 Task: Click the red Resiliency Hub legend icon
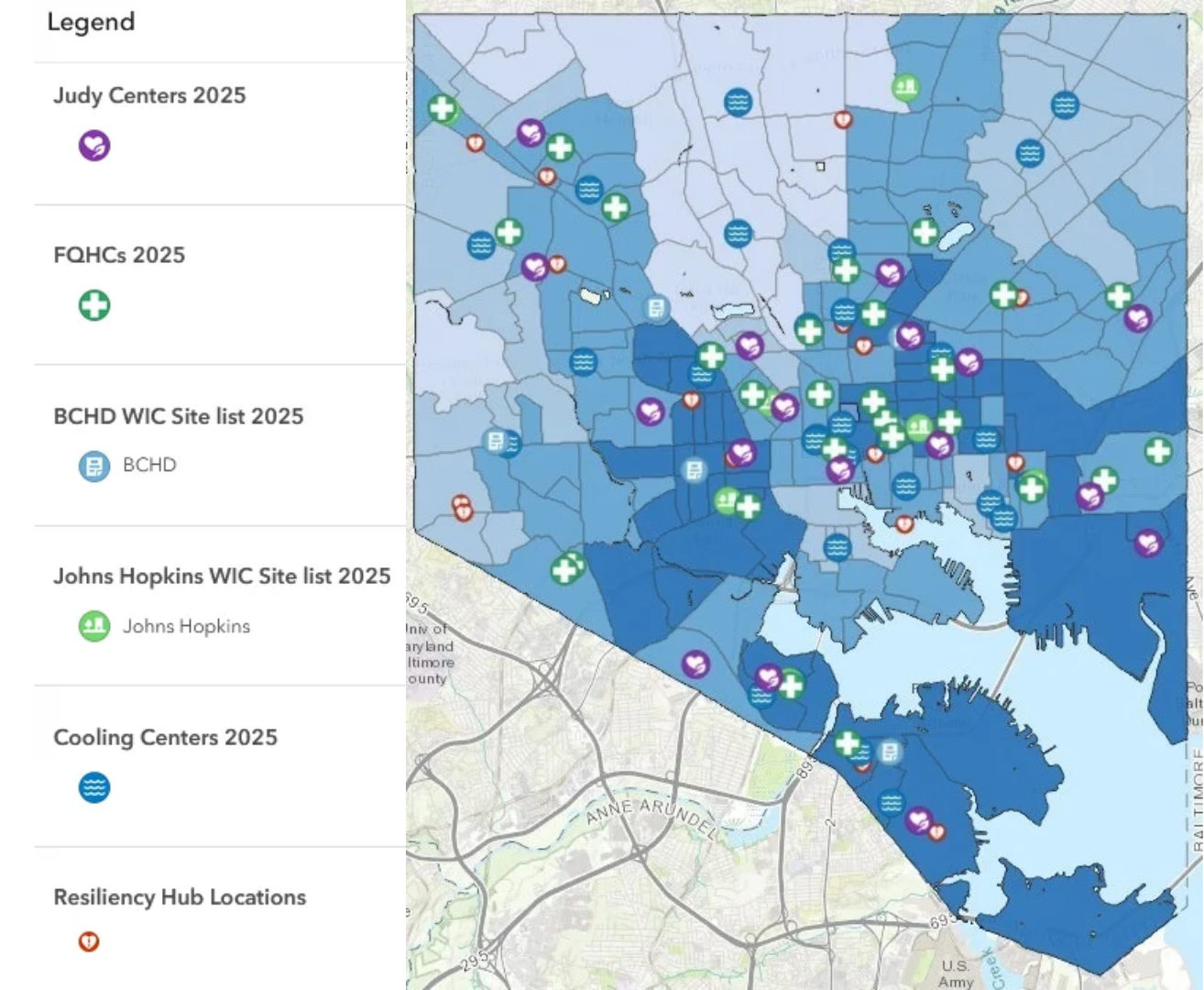click(x=89, y=941)
